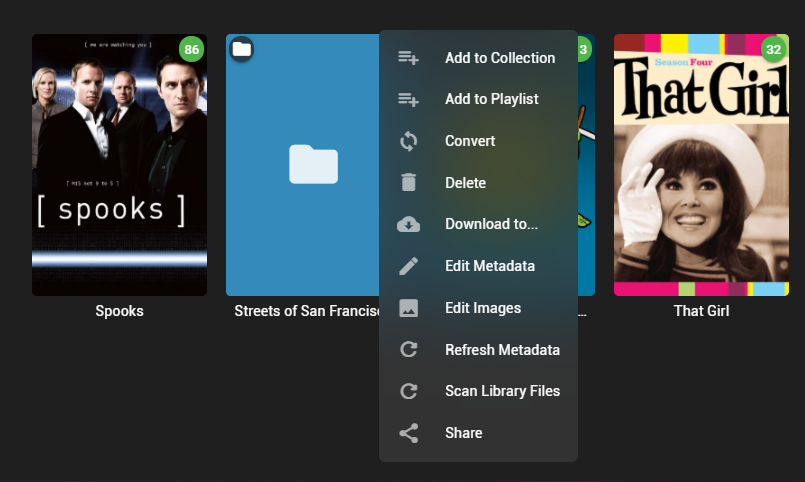Select Edit Images menu entry
This screenshot has width=805, height=482.
point(478,308)
